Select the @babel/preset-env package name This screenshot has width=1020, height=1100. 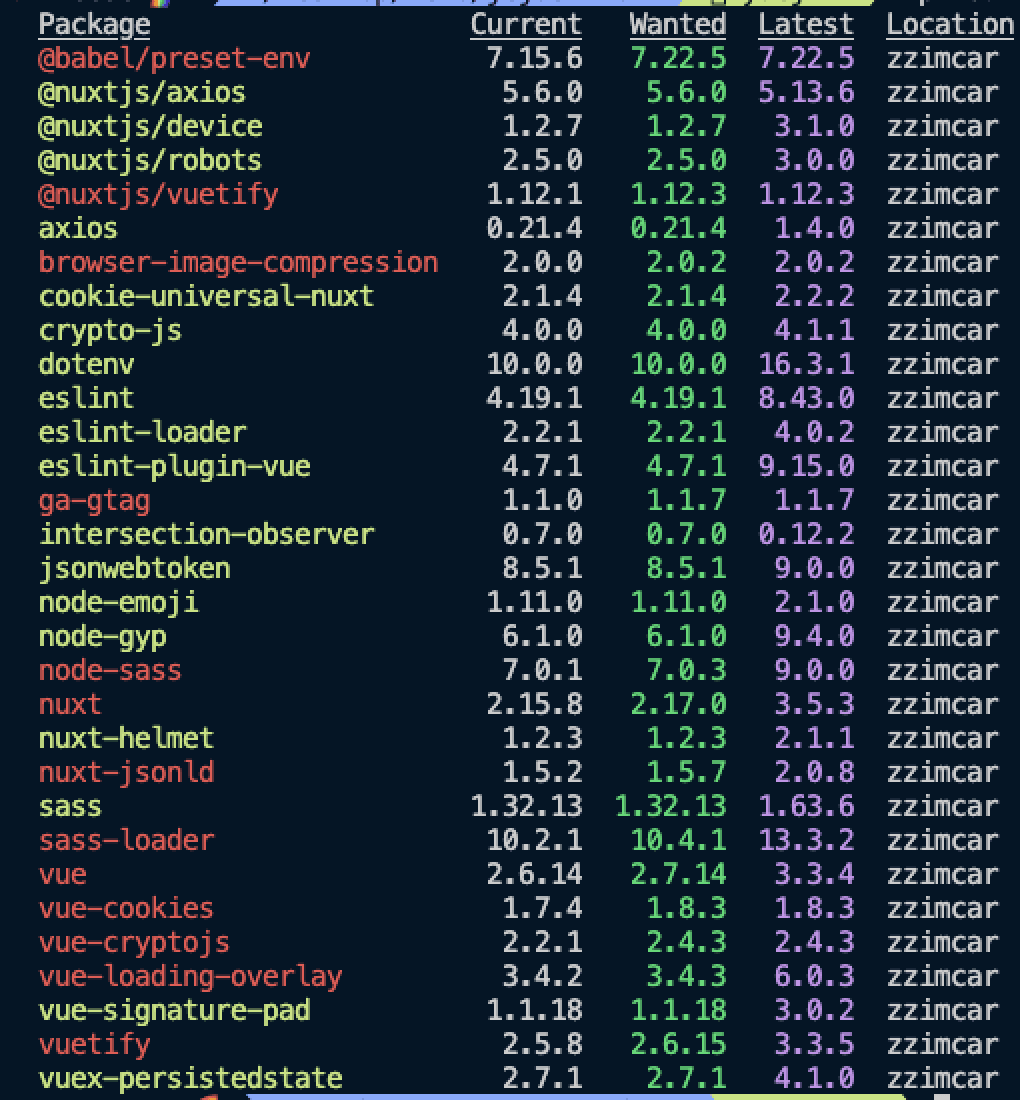click(x=174, y=58)
